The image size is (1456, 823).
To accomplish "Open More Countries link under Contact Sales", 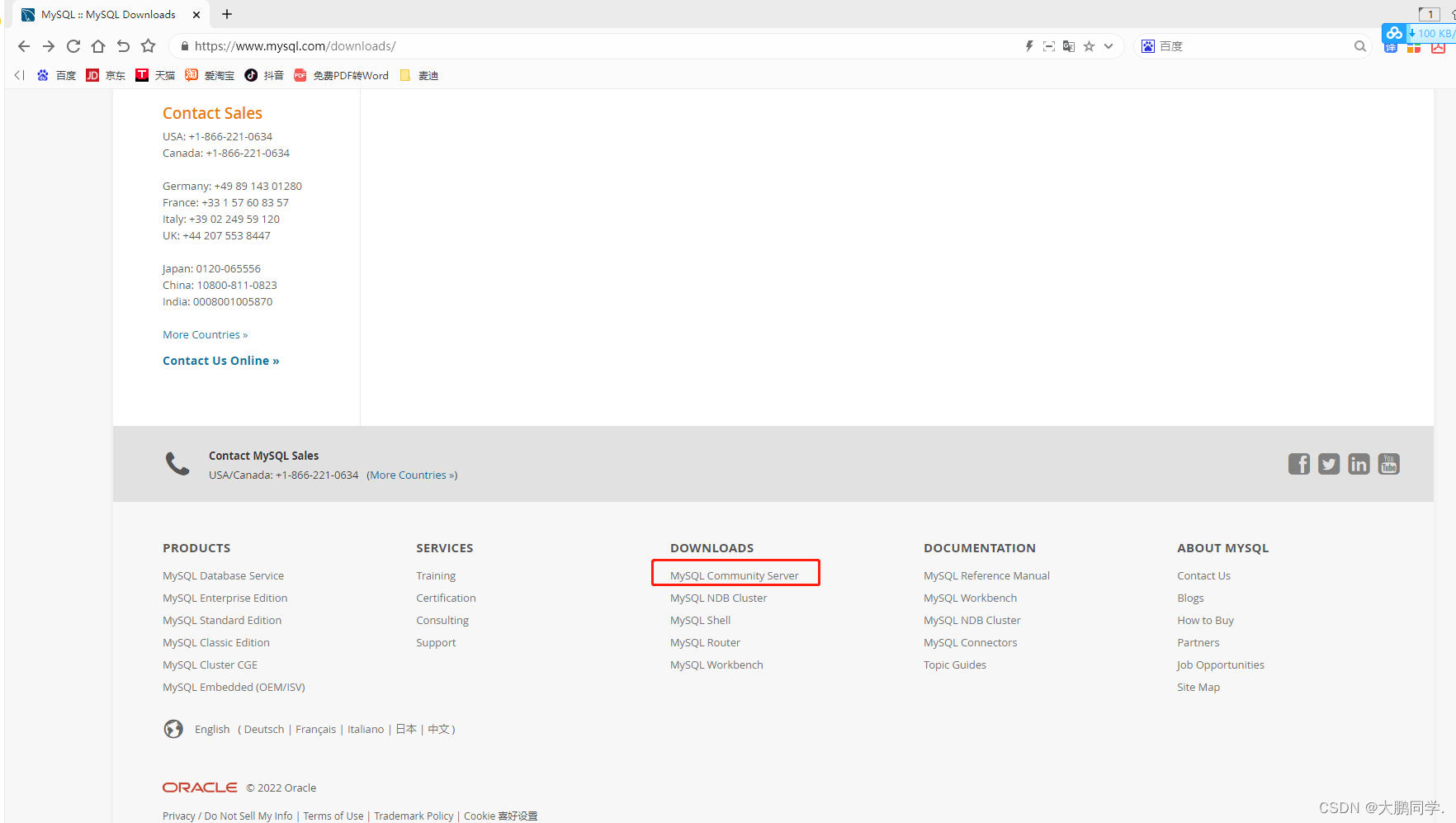I will 205,334.
